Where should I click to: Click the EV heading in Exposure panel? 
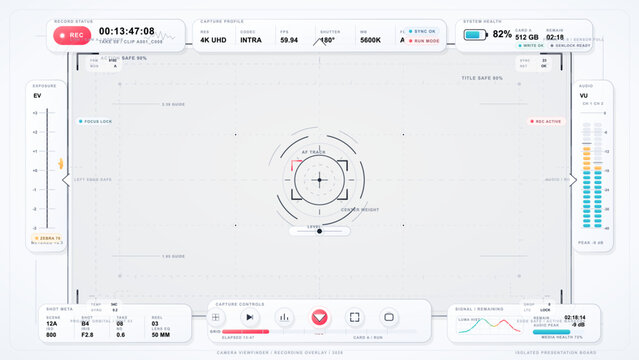tap(37, 96)
